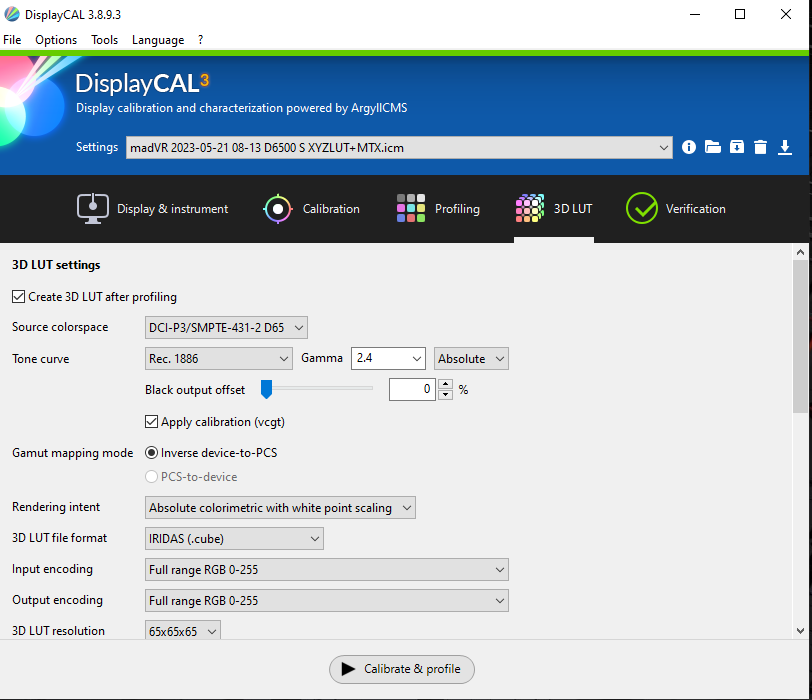Switch to the Display & instrument tab
812x700 pixels.
(x=152, y=209)
